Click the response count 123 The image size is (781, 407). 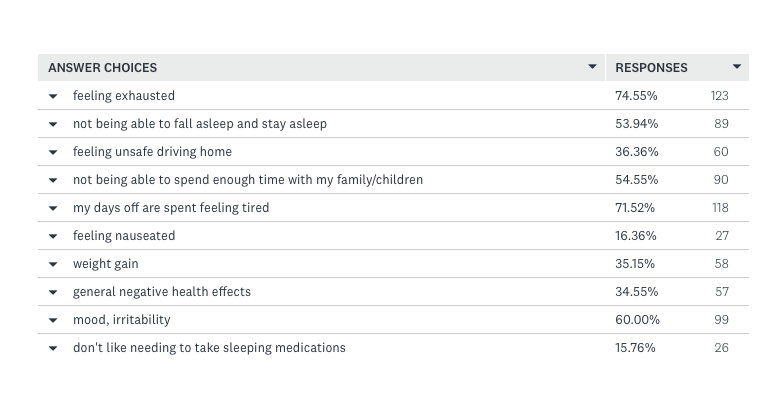pyautogui.click(x=718, y=96)
